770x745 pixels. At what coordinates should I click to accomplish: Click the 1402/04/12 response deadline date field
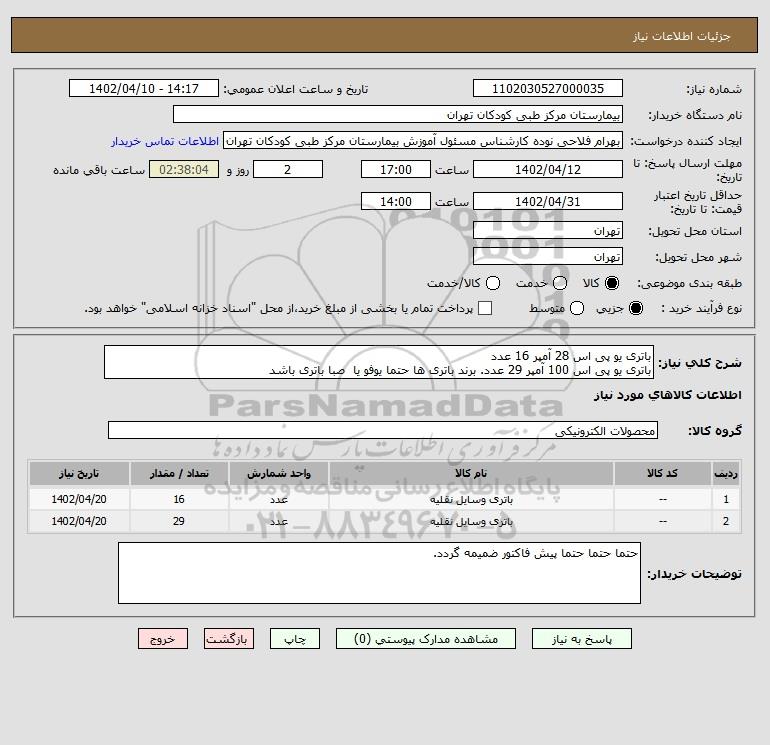click(x=546, y=169)
